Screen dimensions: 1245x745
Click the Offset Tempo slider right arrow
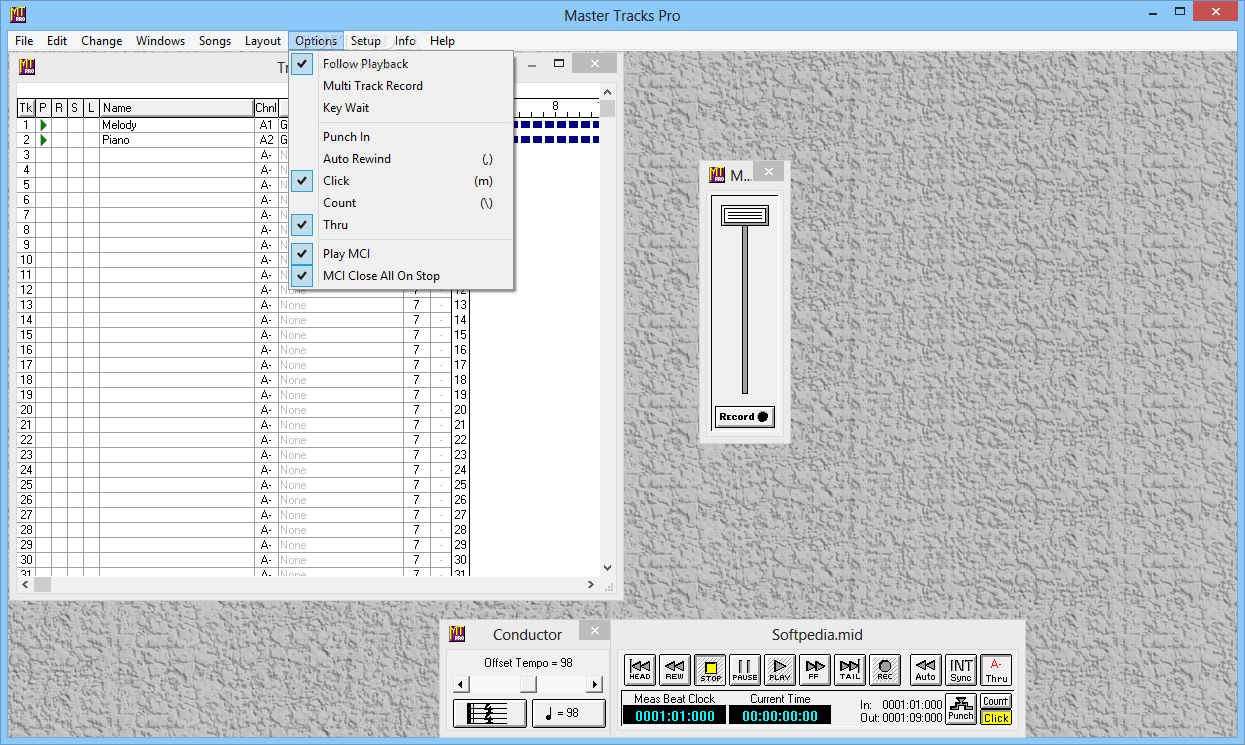[x=595, y=685]
